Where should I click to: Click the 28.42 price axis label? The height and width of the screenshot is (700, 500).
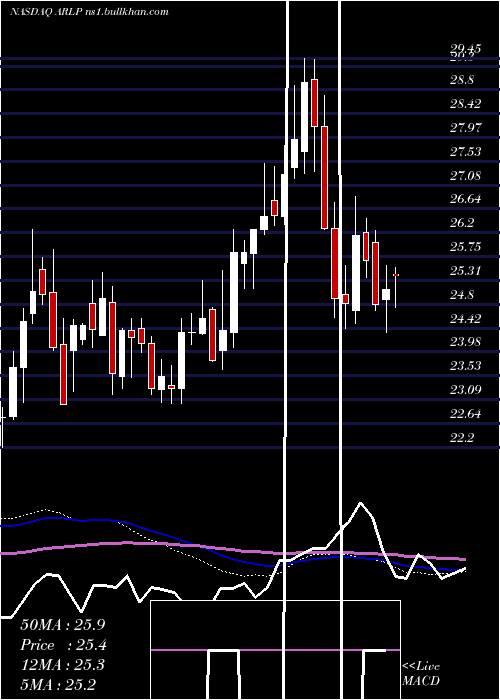[x=465, y=104]
